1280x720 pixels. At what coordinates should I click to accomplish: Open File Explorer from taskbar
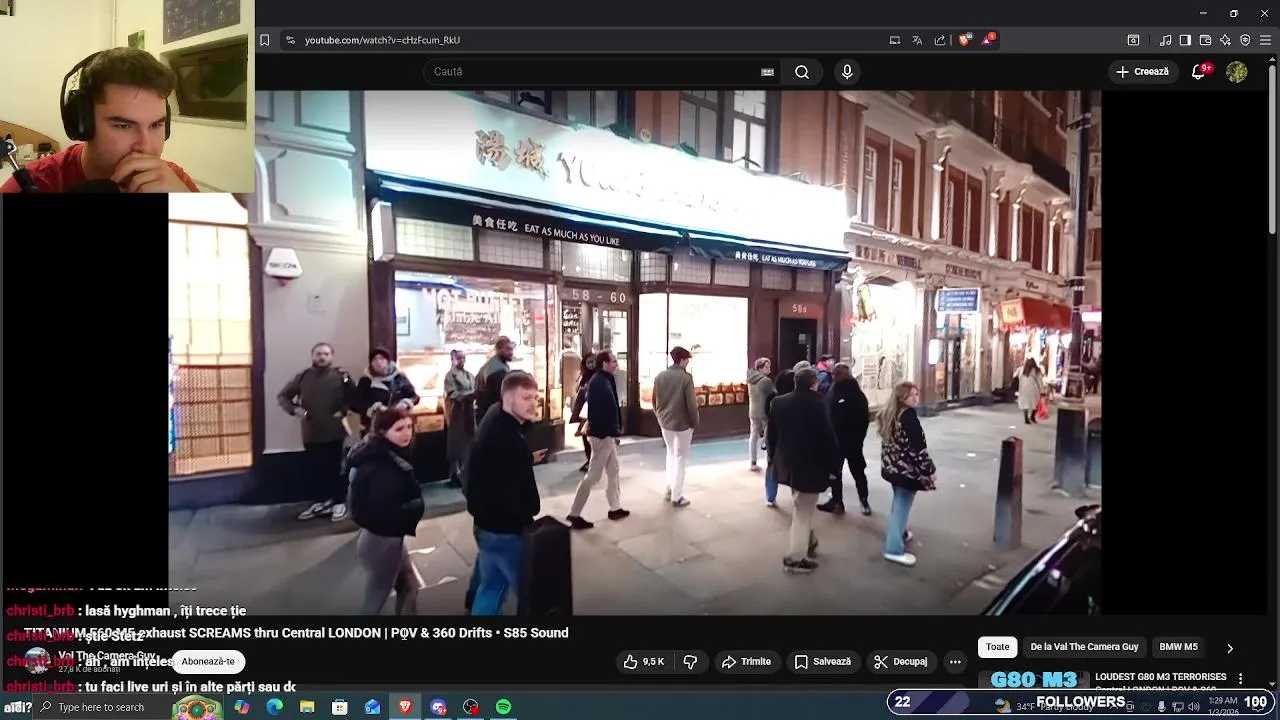(307, 707)
